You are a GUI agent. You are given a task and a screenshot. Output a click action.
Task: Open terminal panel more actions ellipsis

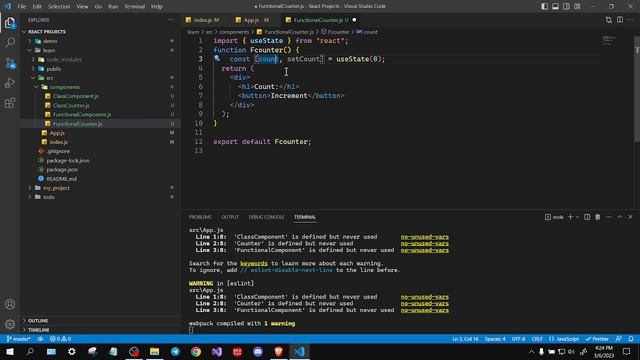pos(609,217)
